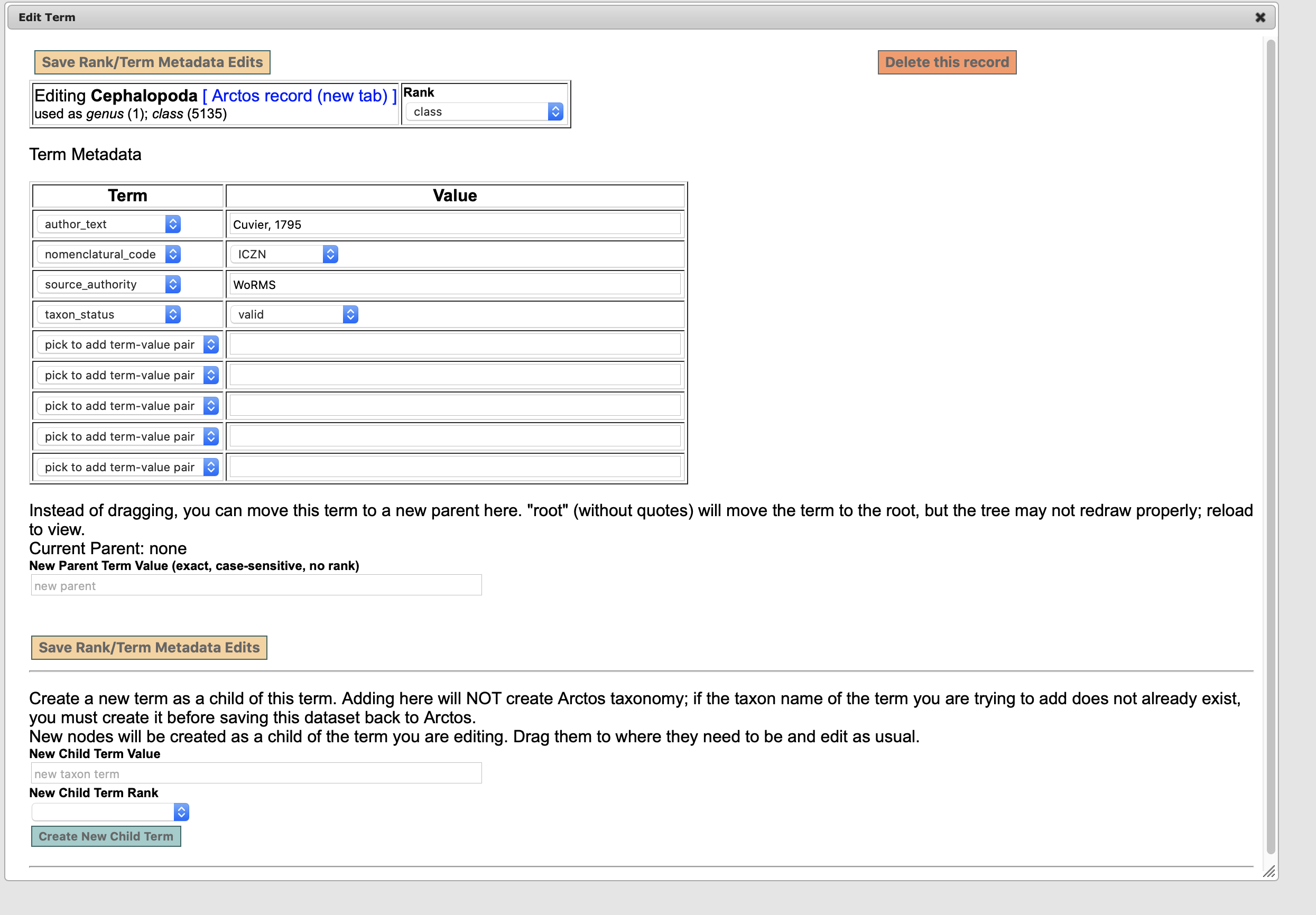1316x915 pixels.
Task: Open the first pick to add term-value pair dropdown
Action: 128,344
